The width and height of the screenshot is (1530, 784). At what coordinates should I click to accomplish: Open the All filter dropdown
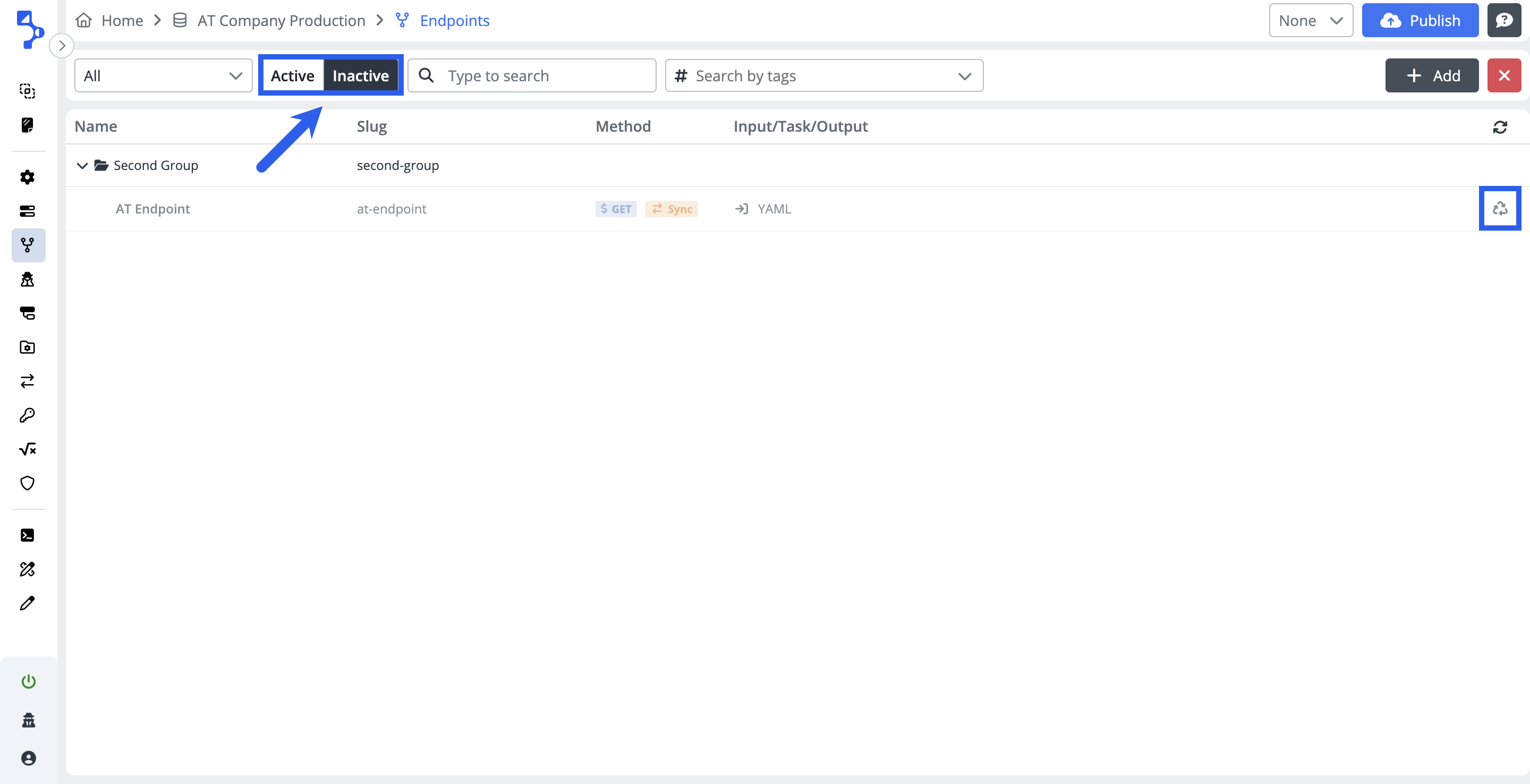pos(163,76)
